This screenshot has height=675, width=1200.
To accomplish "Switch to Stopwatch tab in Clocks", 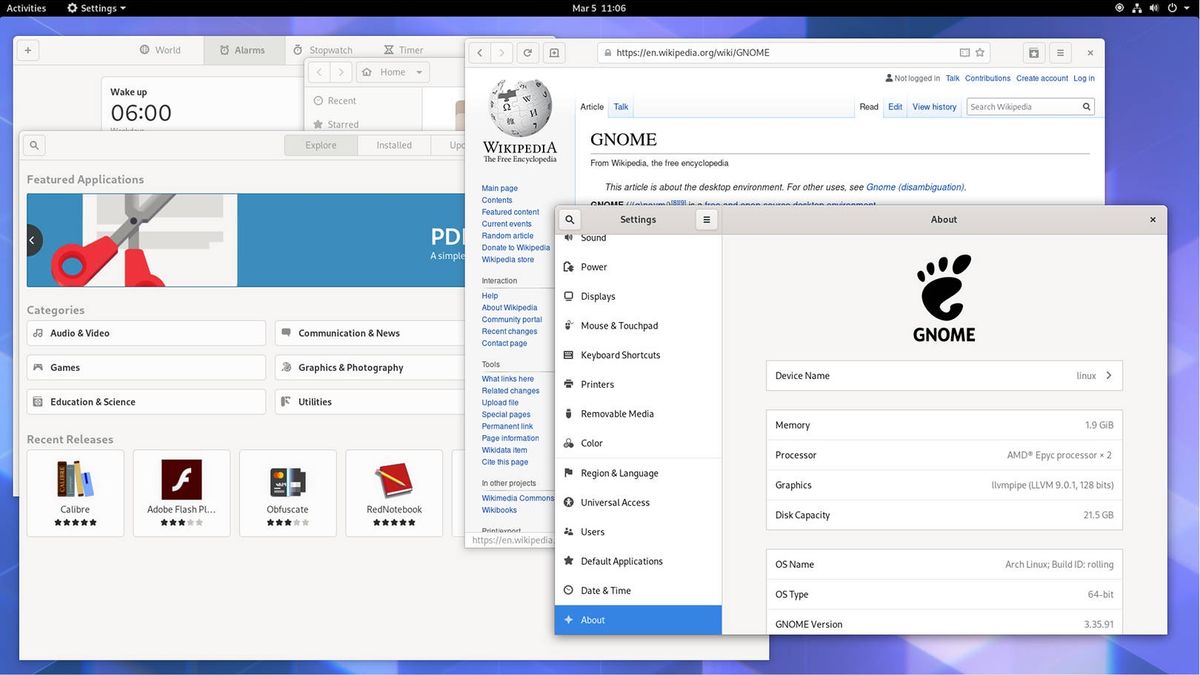I will [322, 50].
